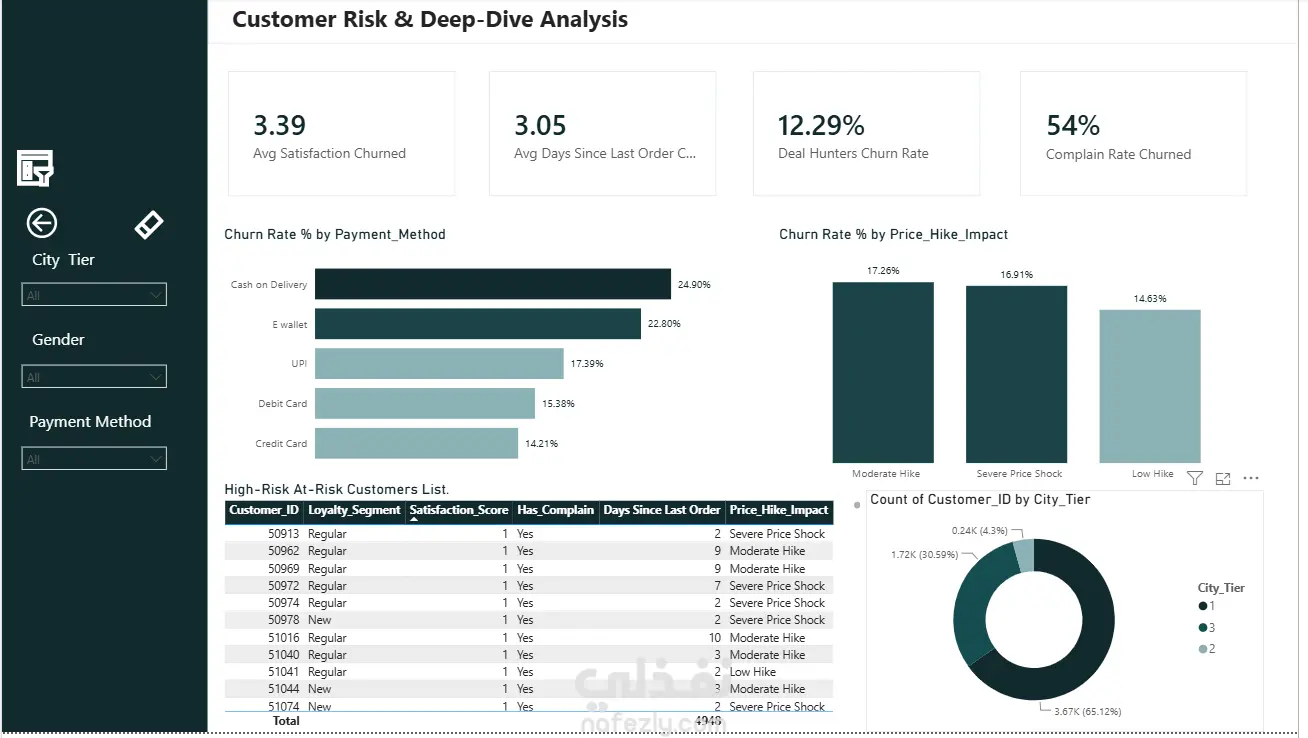1308x738 pixels.
Task: Click the Price_Hike_Impact column header
Action: [779, 511]
